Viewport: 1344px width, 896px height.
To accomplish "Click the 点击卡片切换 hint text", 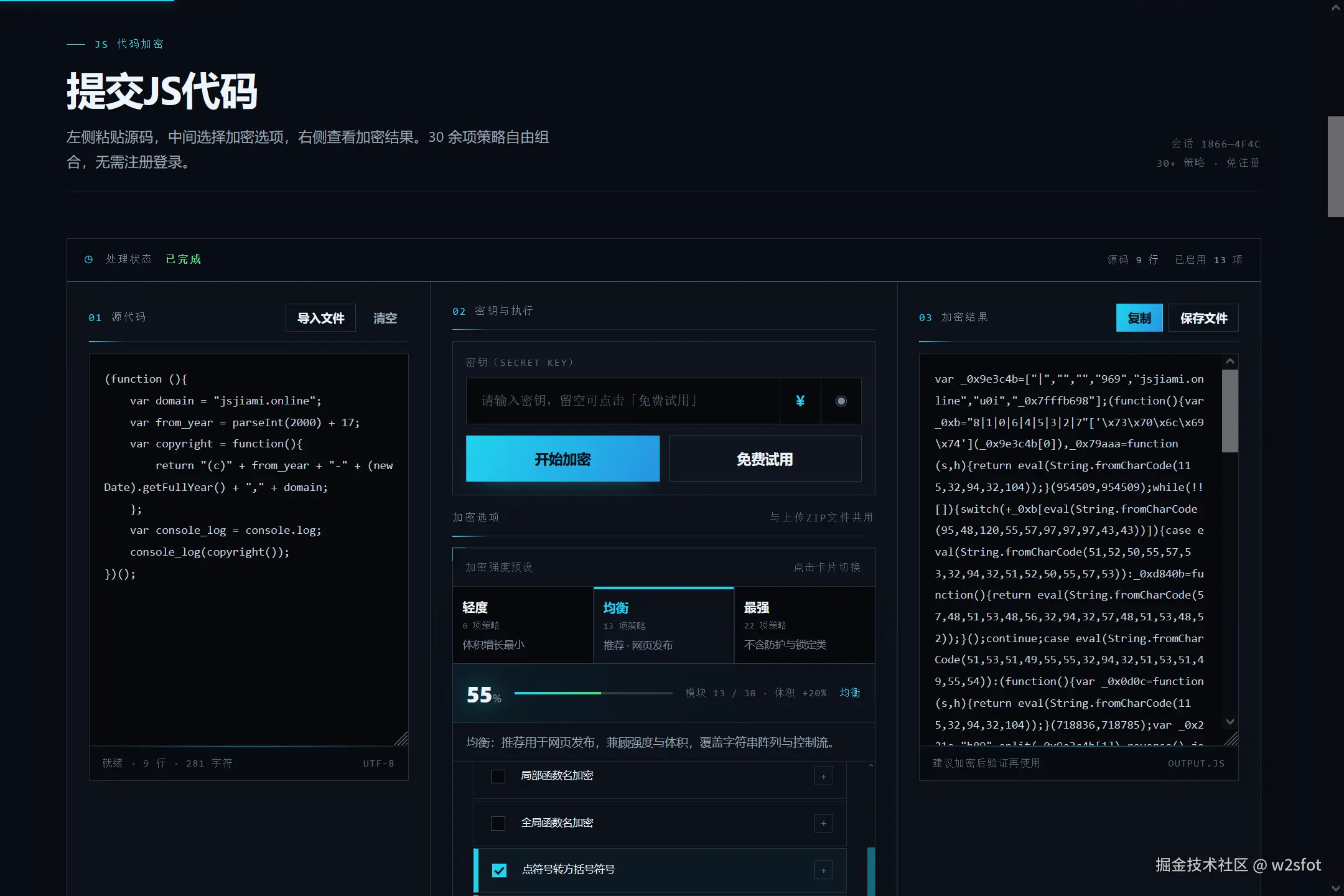I will click(827, 567).
